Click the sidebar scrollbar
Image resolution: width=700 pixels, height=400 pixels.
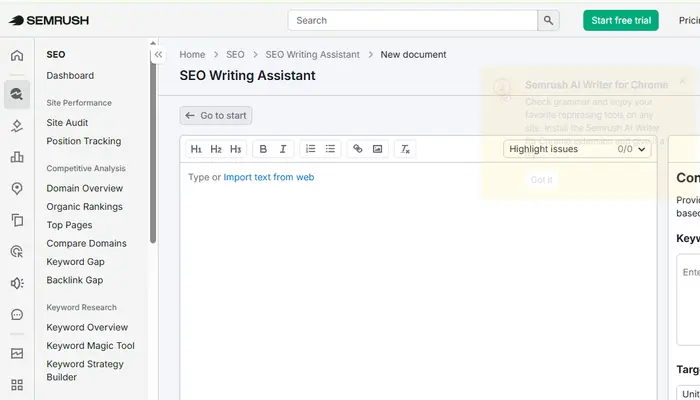(153, 145)
